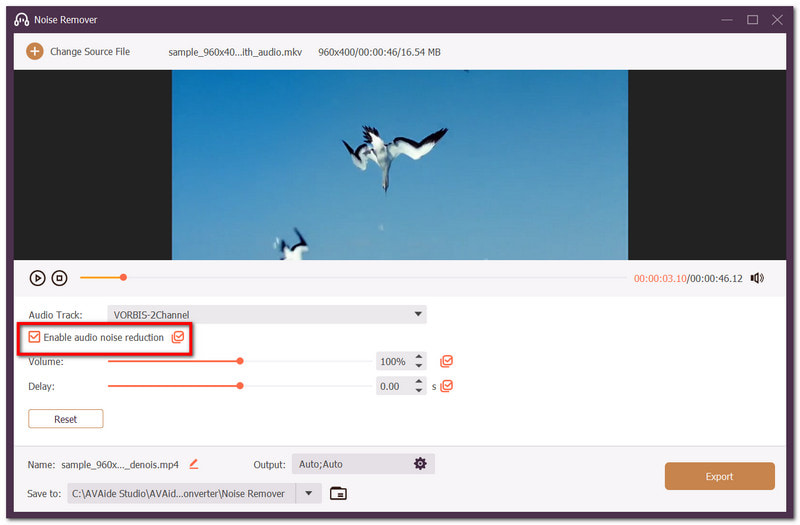
Task: Decrease delay with the down stepper arrow
Action: 419,391
